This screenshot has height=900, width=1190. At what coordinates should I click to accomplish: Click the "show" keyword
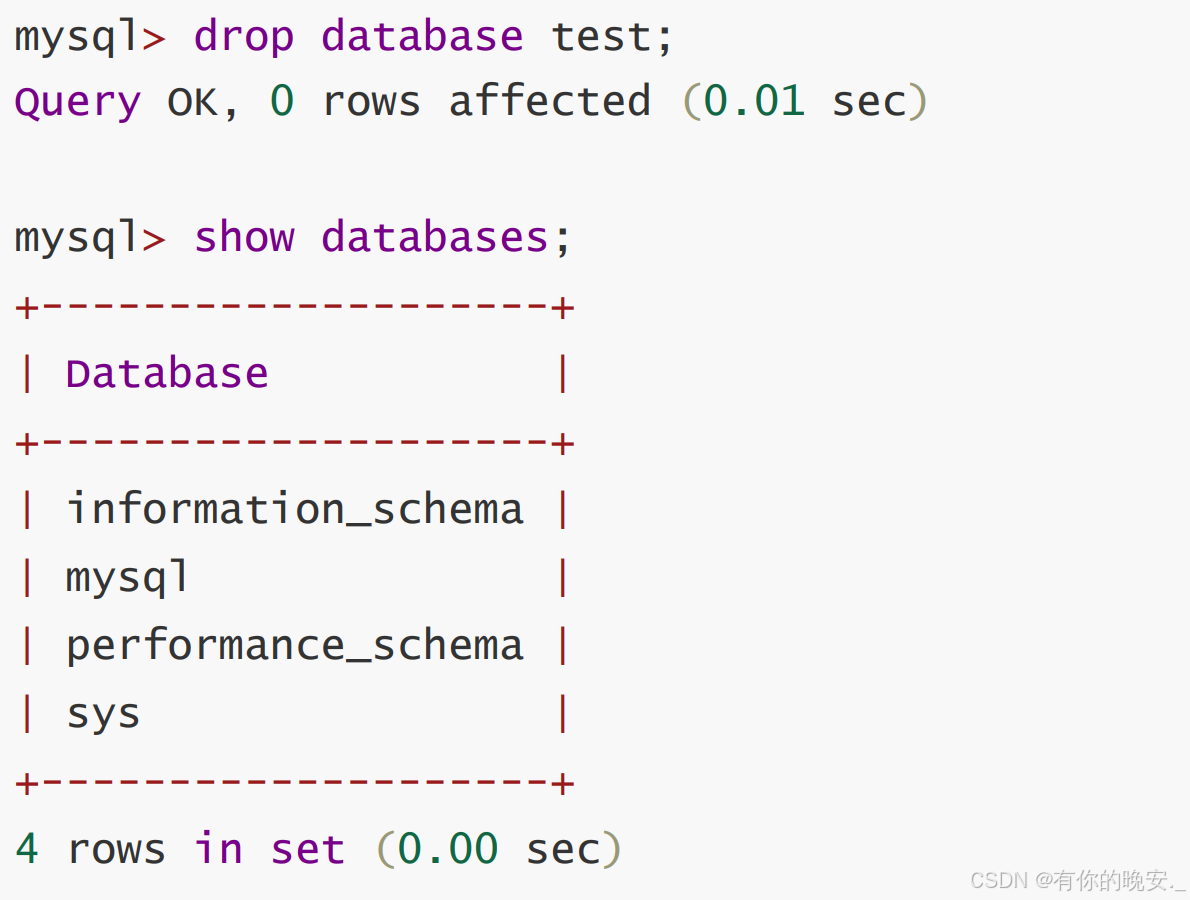tap(243, 238)
